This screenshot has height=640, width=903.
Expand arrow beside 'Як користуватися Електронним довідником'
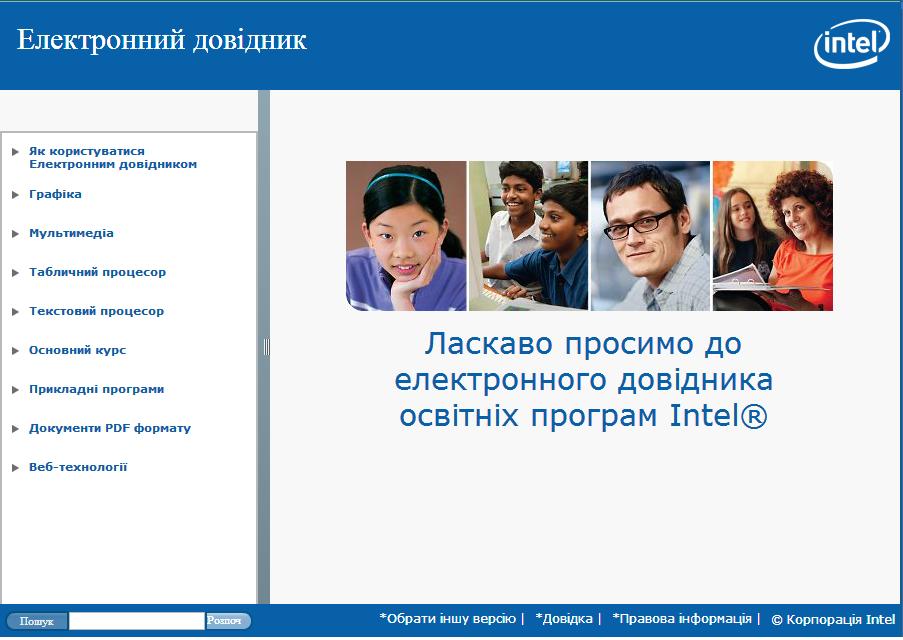pyautogui.click(x=16, y=152)
